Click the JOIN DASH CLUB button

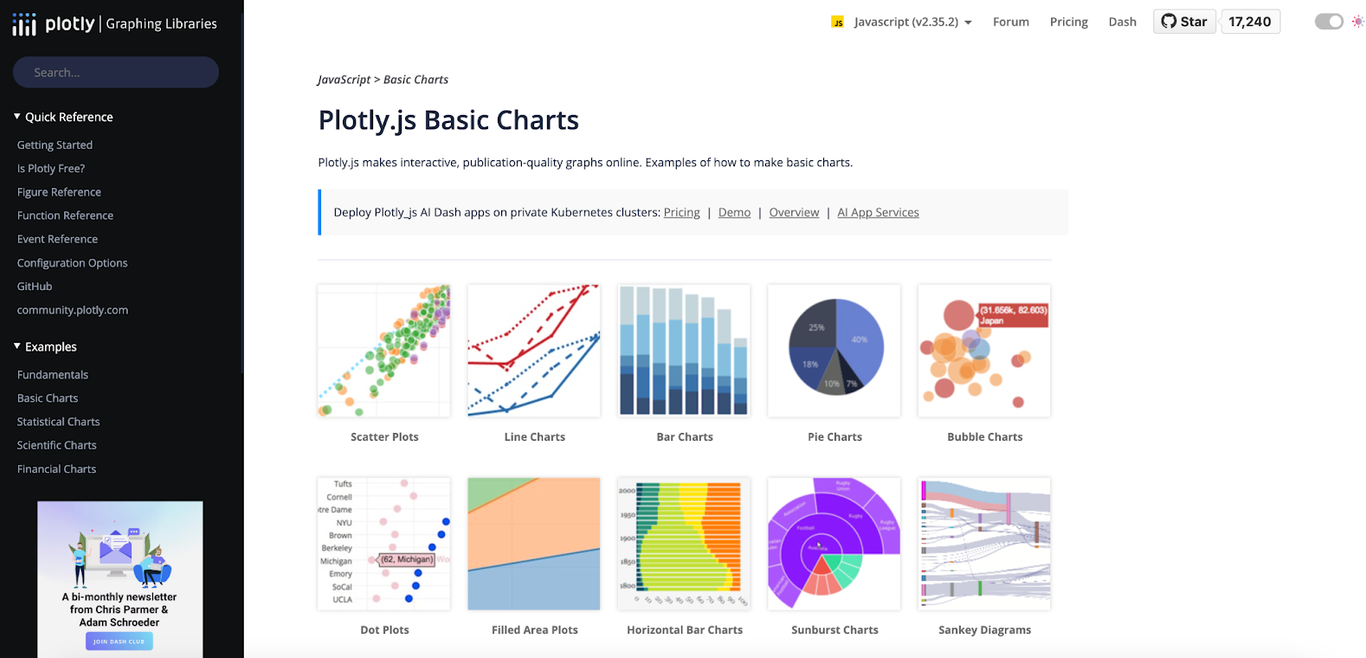[x=119, y=643]
